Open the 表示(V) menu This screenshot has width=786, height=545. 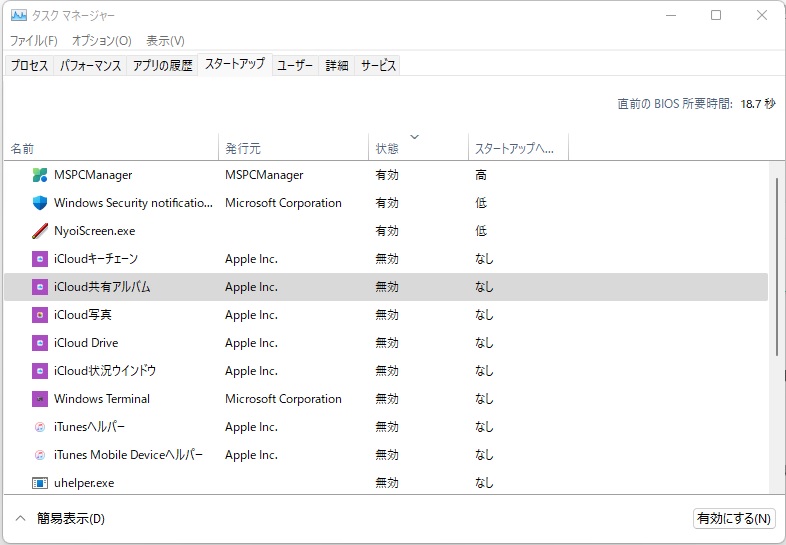pos(165,41)
